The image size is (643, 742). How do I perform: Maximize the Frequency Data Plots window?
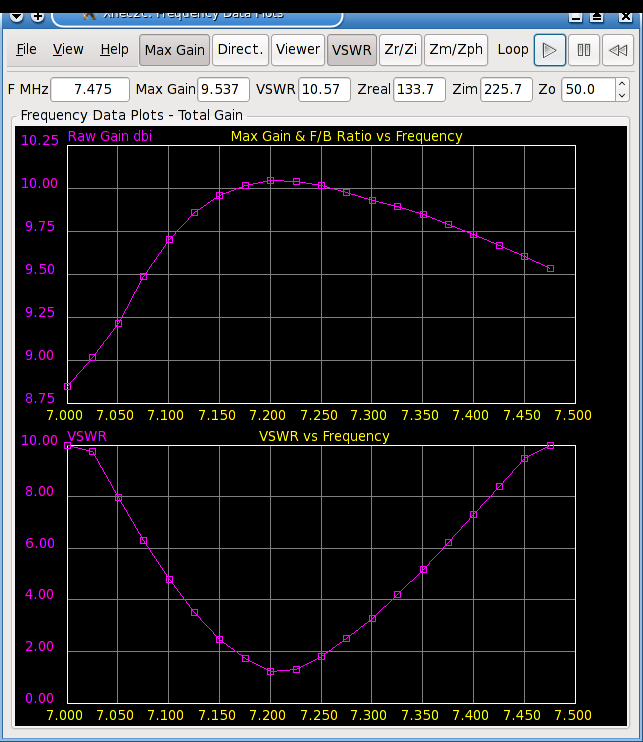[597, 17]
